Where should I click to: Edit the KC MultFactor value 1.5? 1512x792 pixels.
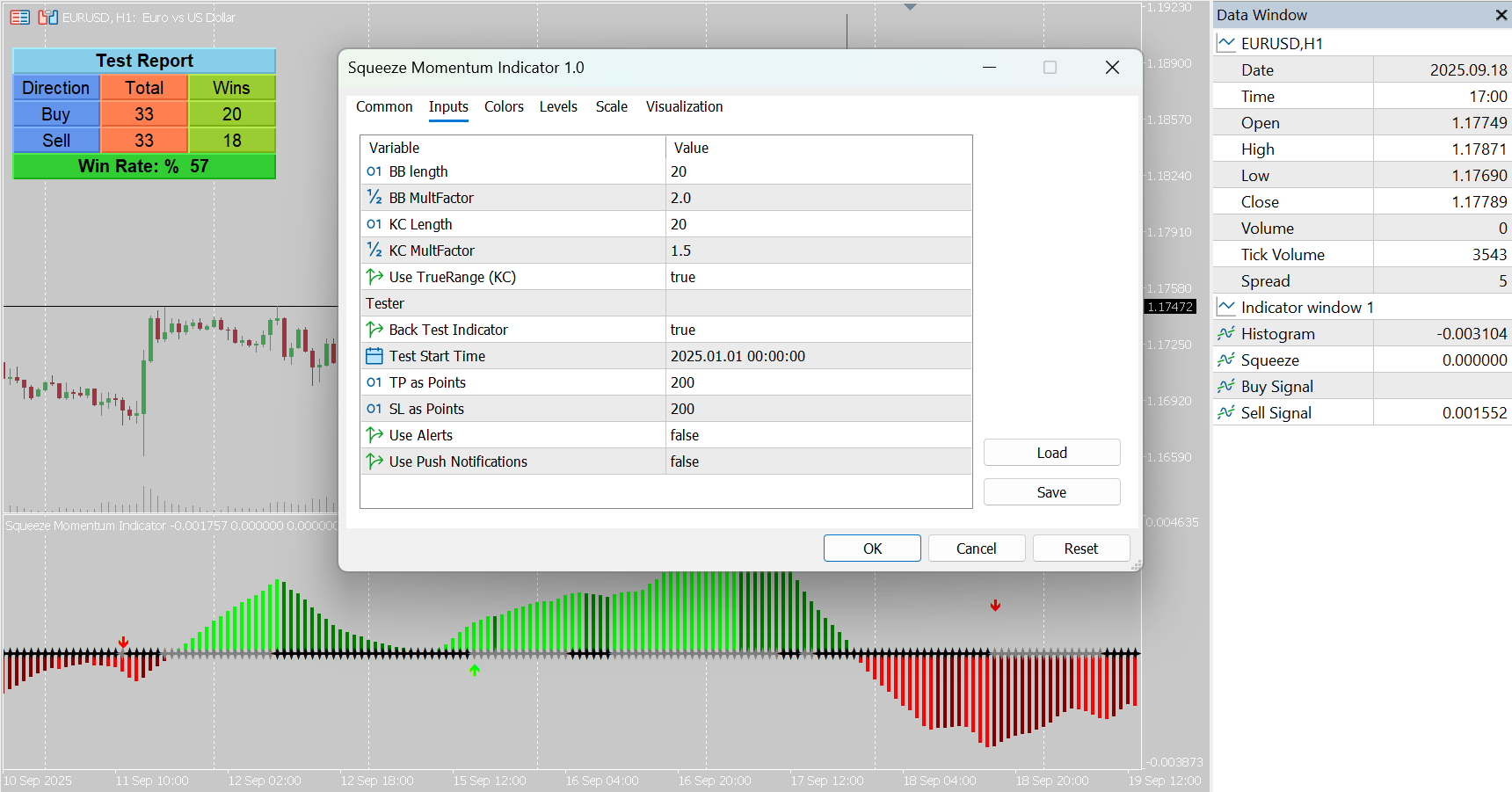point(818,251)
